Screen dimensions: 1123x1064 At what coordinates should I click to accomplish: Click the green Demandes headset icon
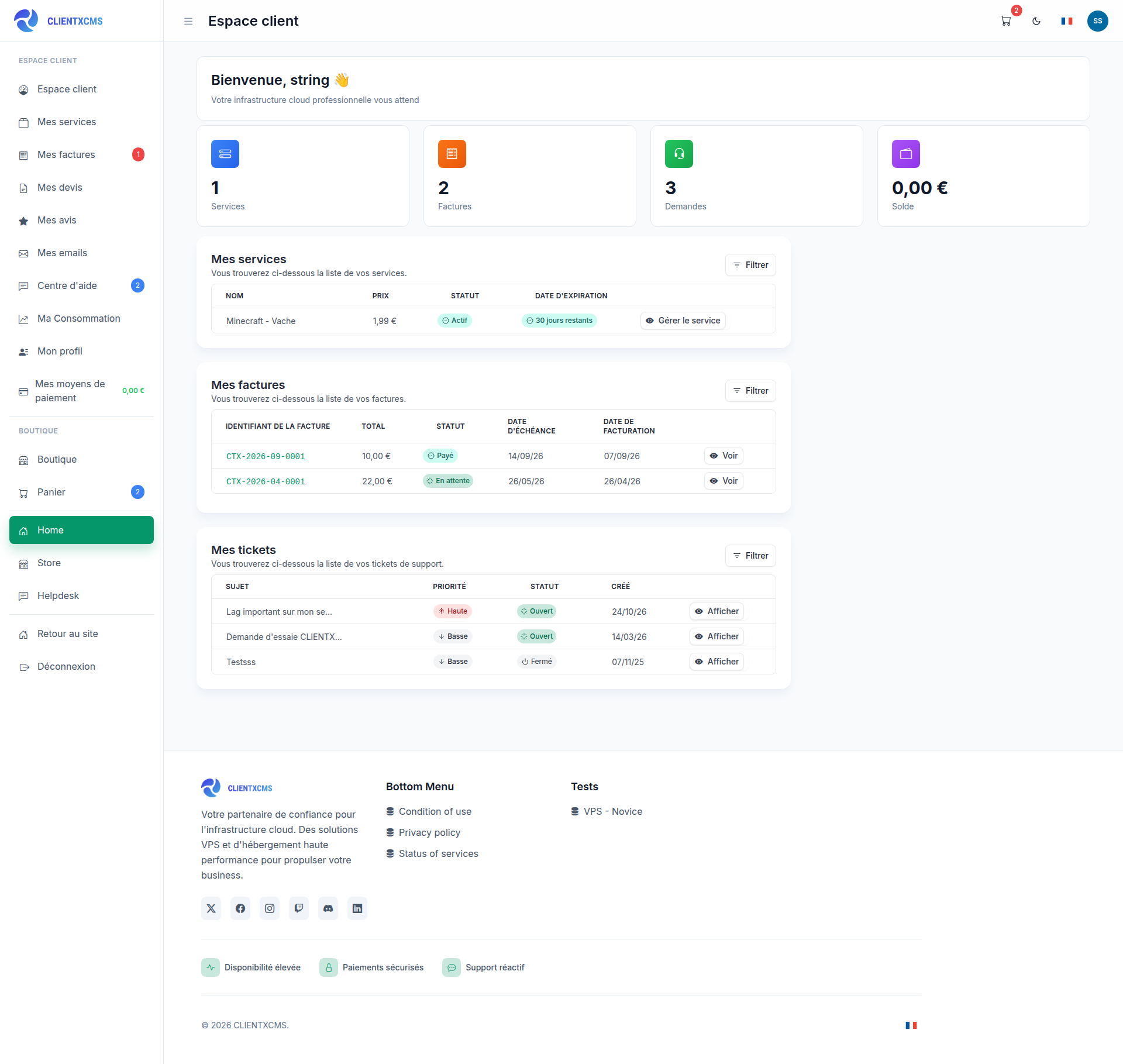pos(679,154)
